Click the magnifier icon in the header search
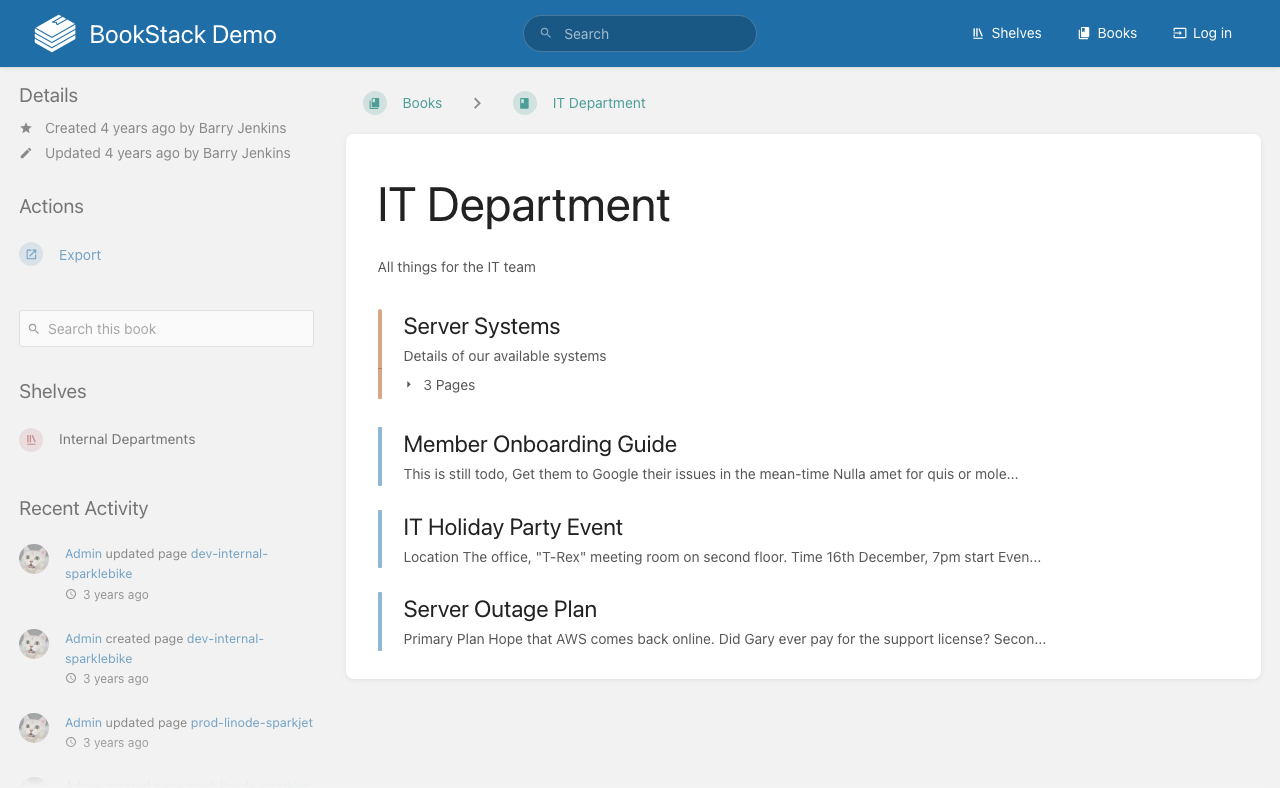This screenshot has height=788, width=1280. coord(546,33)
